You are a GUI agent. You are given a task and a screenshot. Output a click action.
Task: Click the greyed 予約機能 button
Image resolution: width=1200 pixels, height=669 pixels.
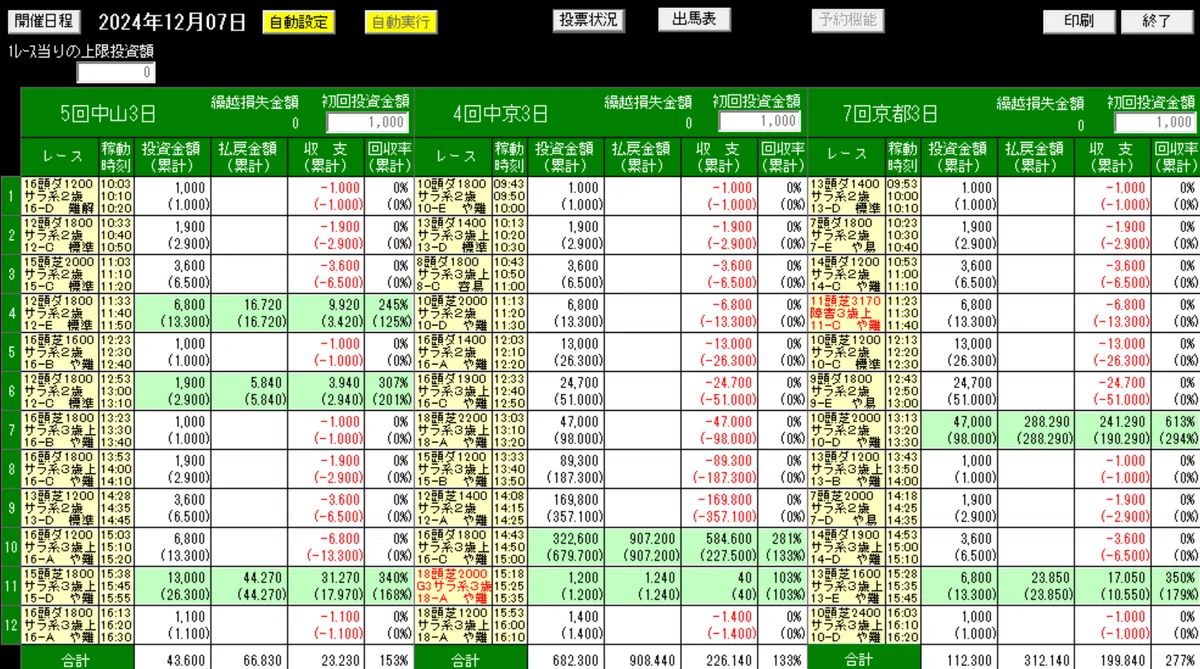847,20
